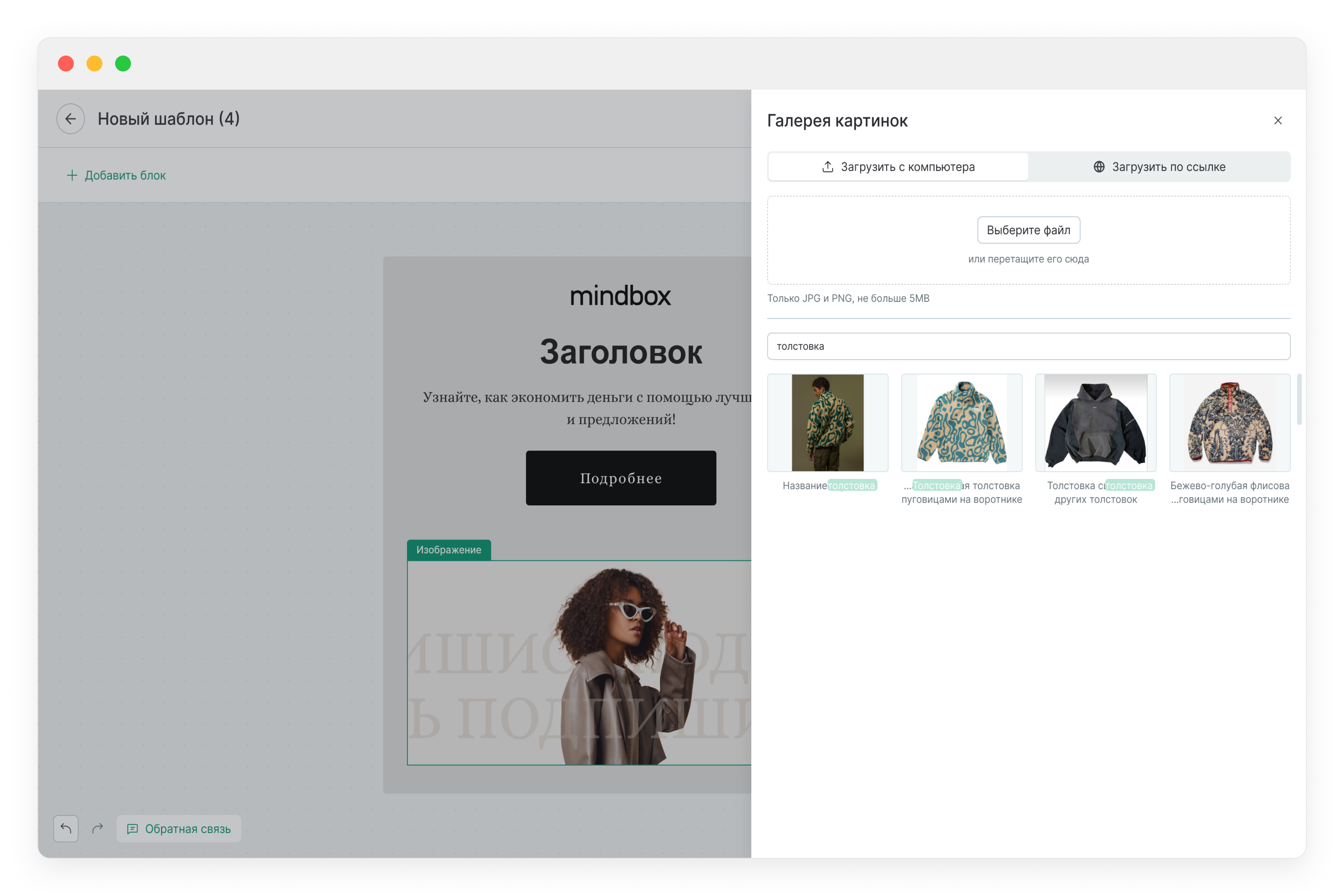Screen dimensions: 1344x896
Task: Click the undo arrow icon
Action: (x=66, y=828)
